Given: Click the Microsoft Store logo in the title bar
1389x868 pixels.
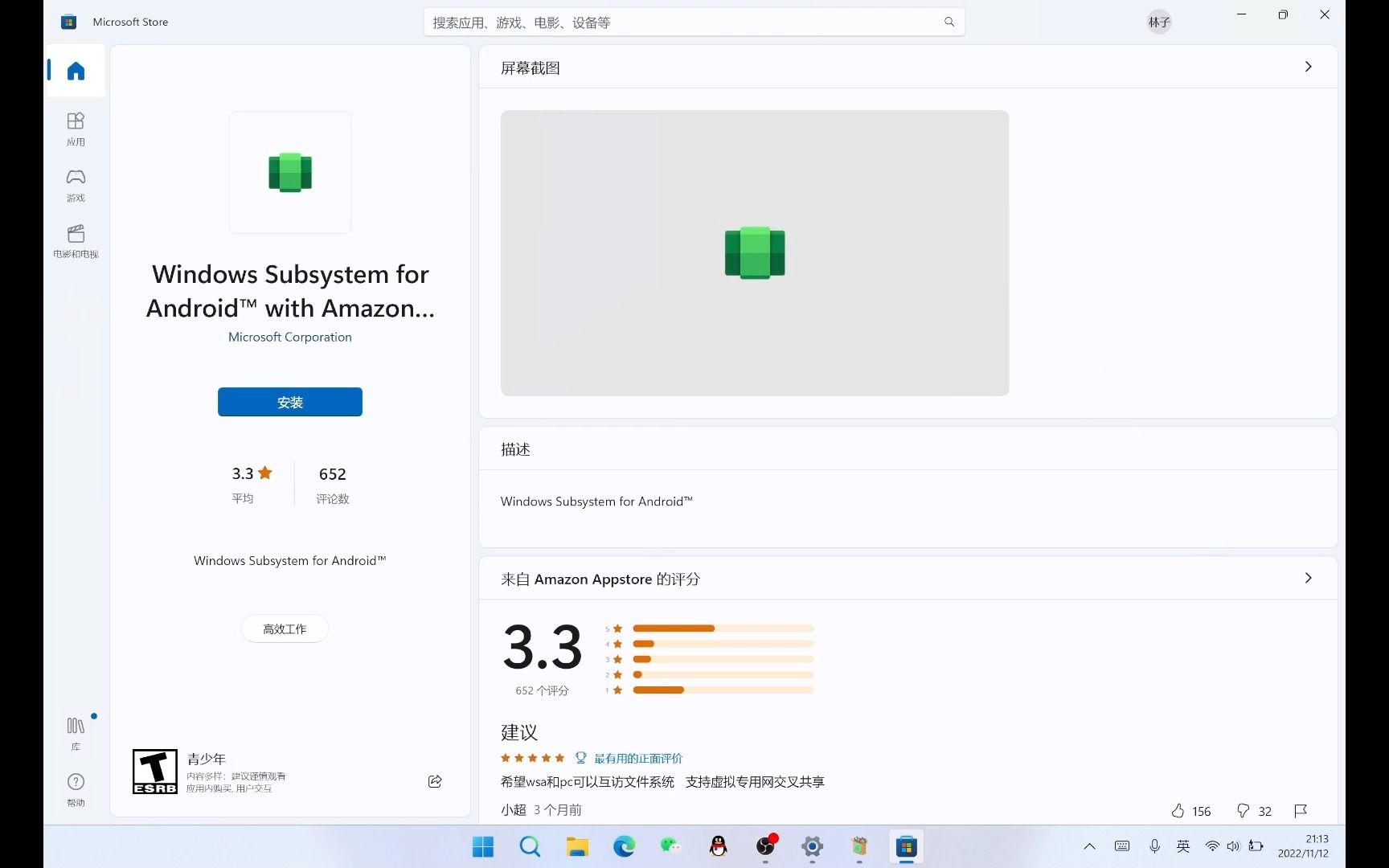Looking at the screenshot, I should (69, 23).
